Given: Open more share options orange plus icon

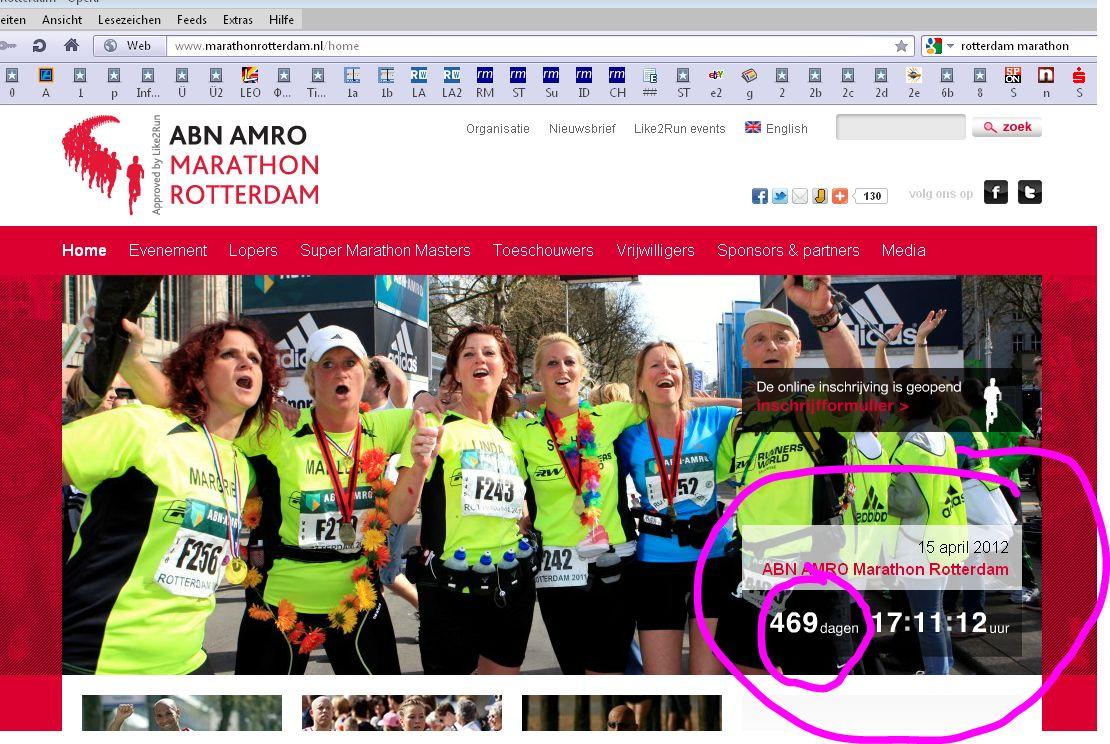Looking at the screenshot, I should pos(840,196).
